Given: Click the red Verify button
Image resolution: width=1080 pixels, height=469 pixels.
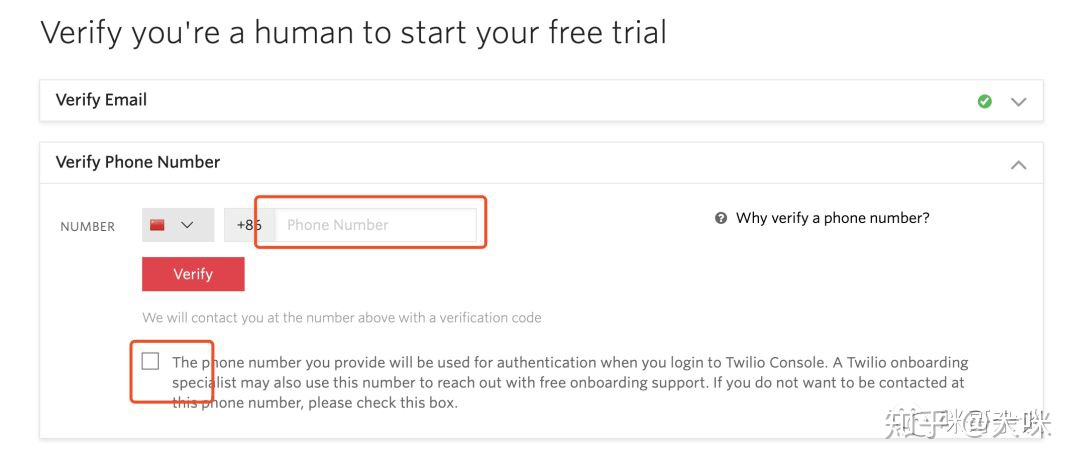Looking at the screenshot, I should (x=193, y=274).
